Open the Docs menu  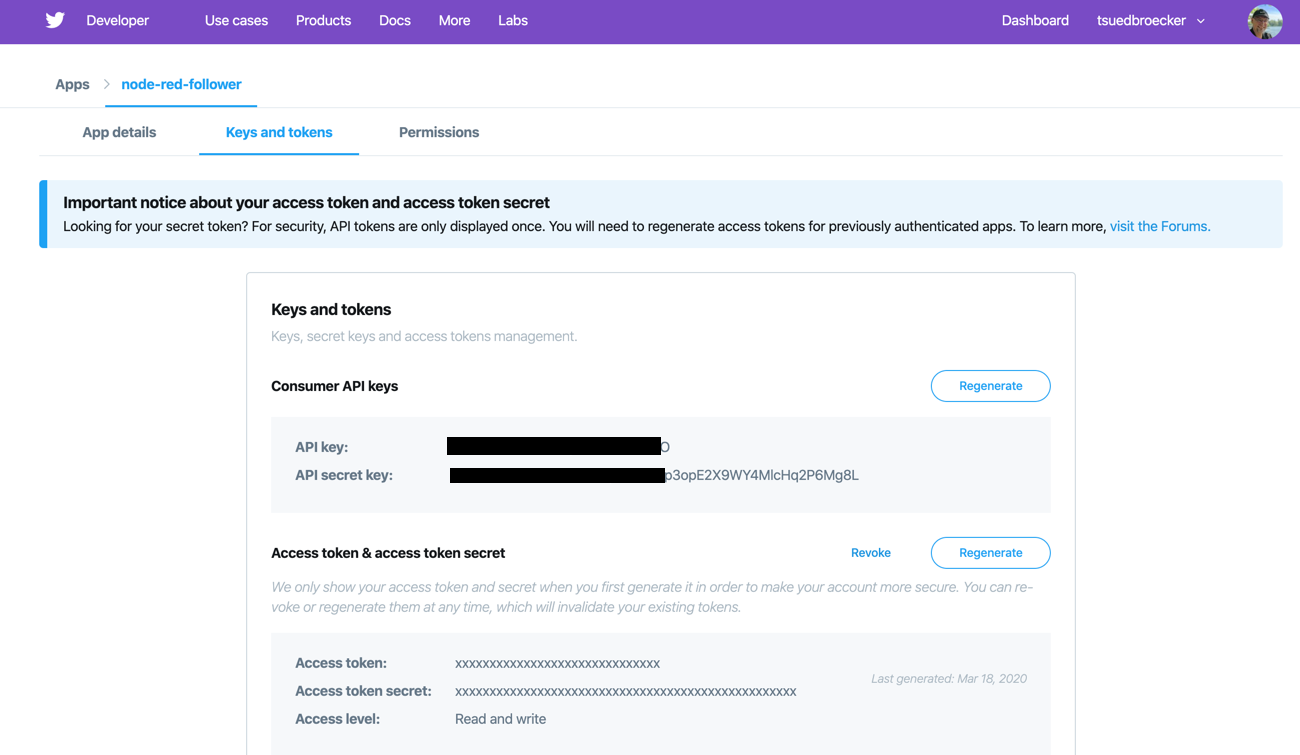pyautogui.click(x=395, y=21)
